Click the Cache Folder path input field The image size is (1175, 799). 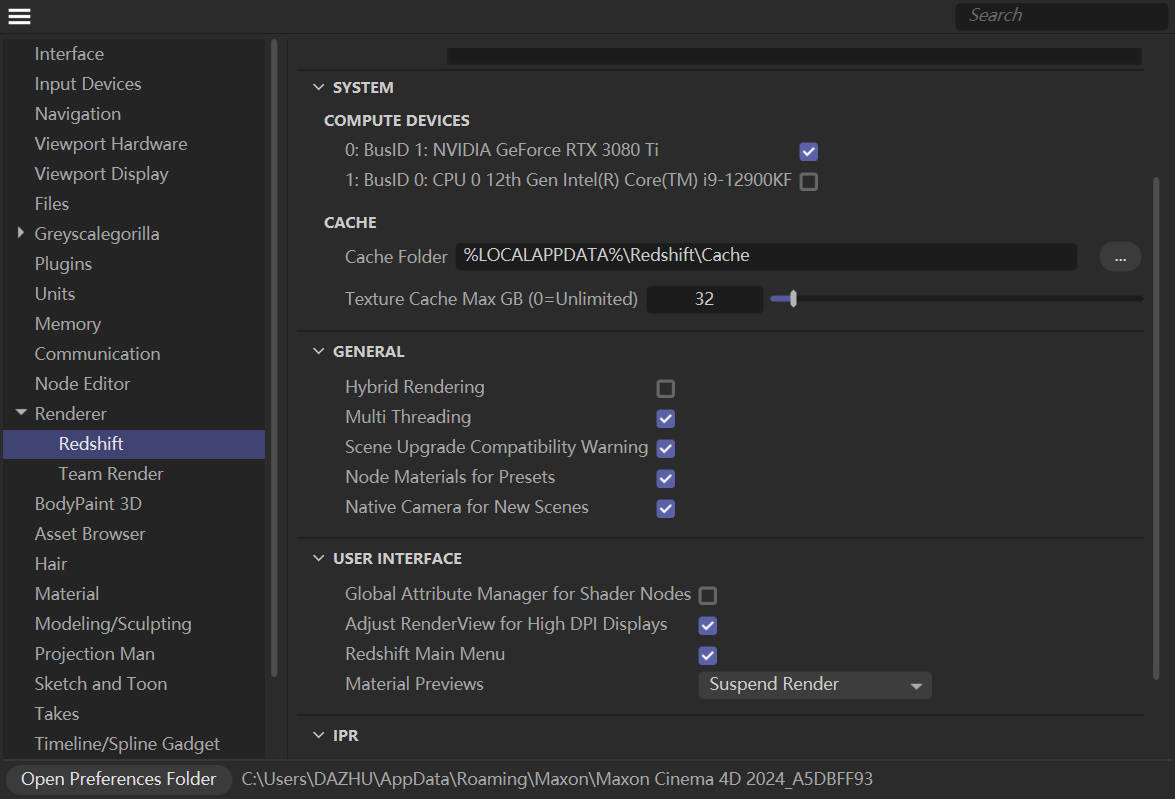pyautogui.click(x=766, y=255)
